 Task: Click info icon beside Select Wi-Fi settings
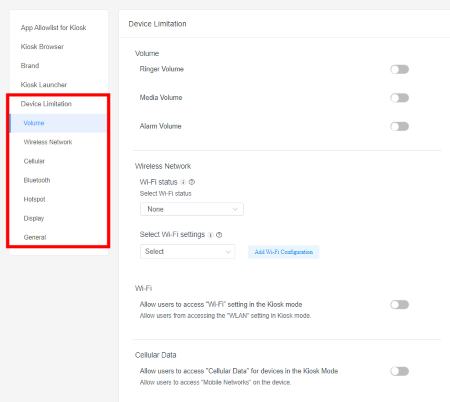[x=211, y=235]
